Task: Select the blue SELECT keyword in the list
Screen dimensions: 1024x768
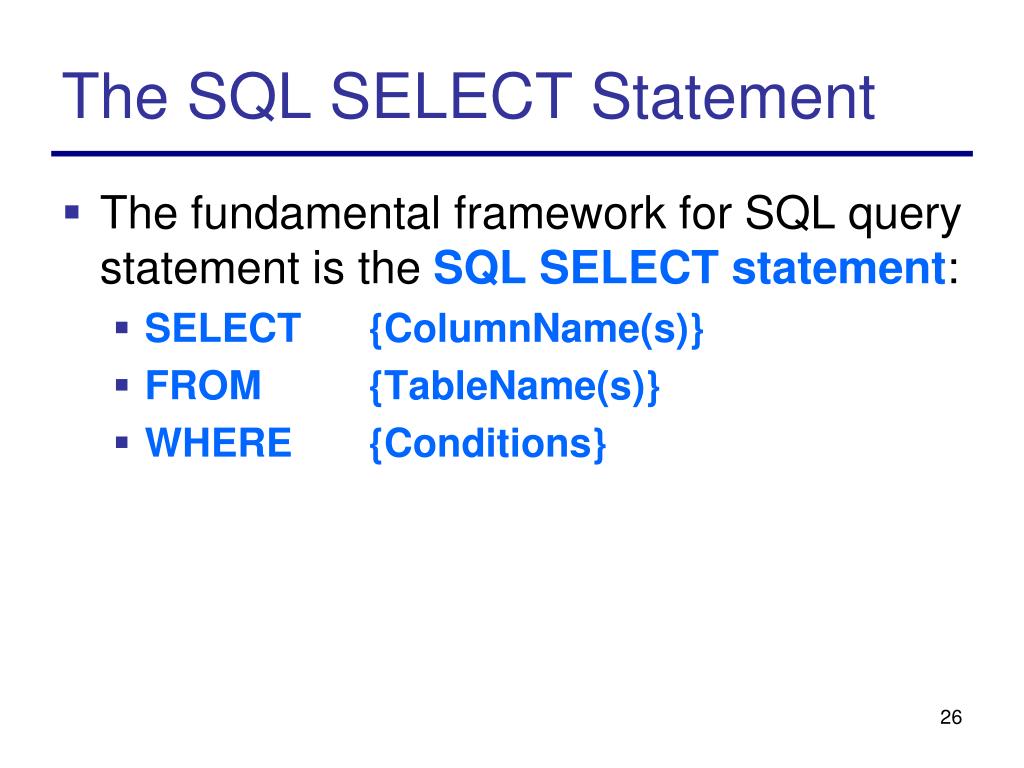Action: click(x=222, y=328)
